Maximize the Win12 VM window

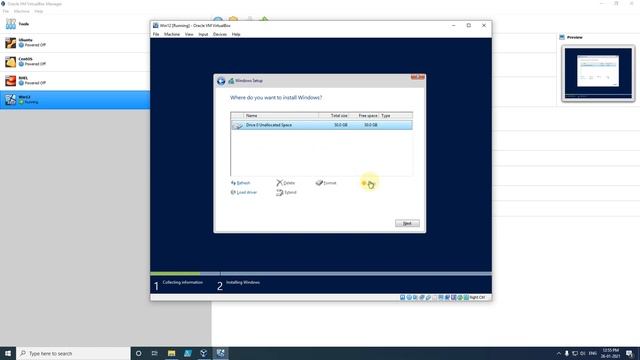click(469, 25)
